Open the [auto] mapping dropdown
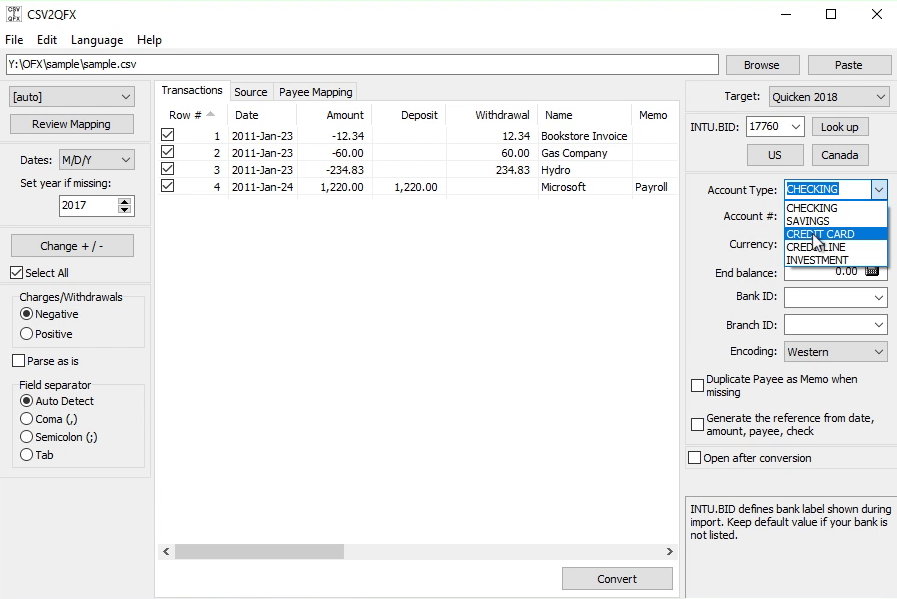This screenshot has height=599, width=897. point(72,97)
